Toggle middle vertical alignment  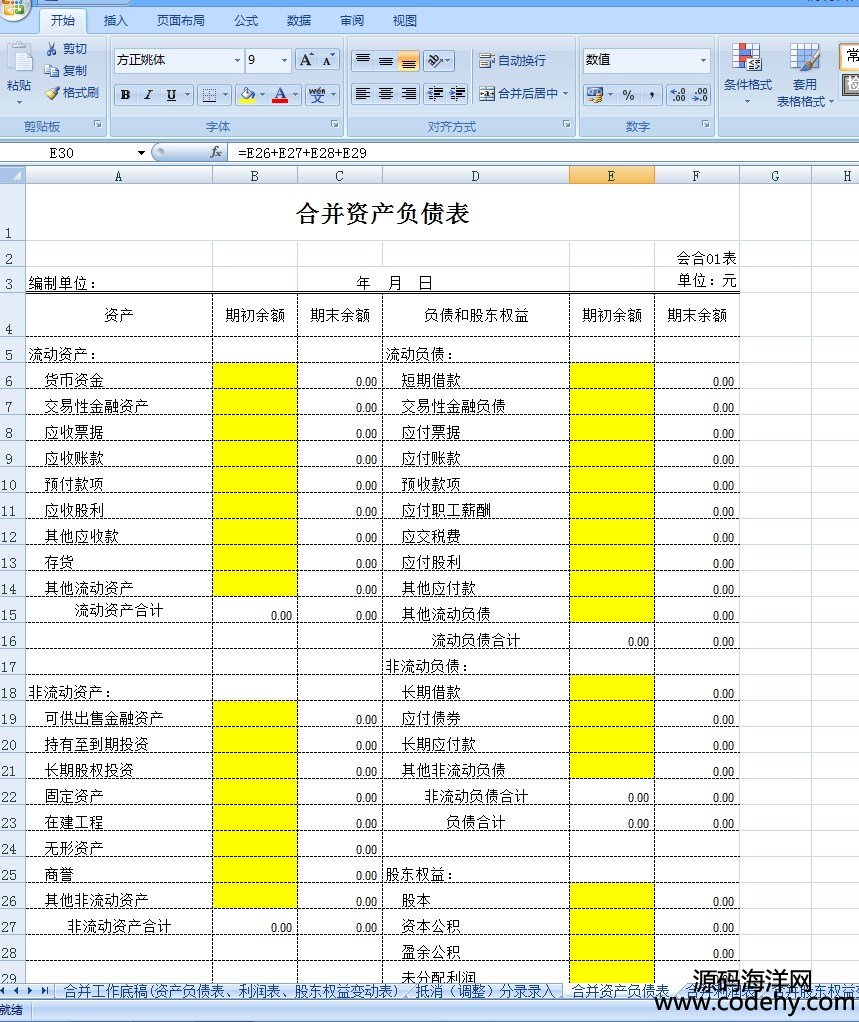[x=386, y=61]
